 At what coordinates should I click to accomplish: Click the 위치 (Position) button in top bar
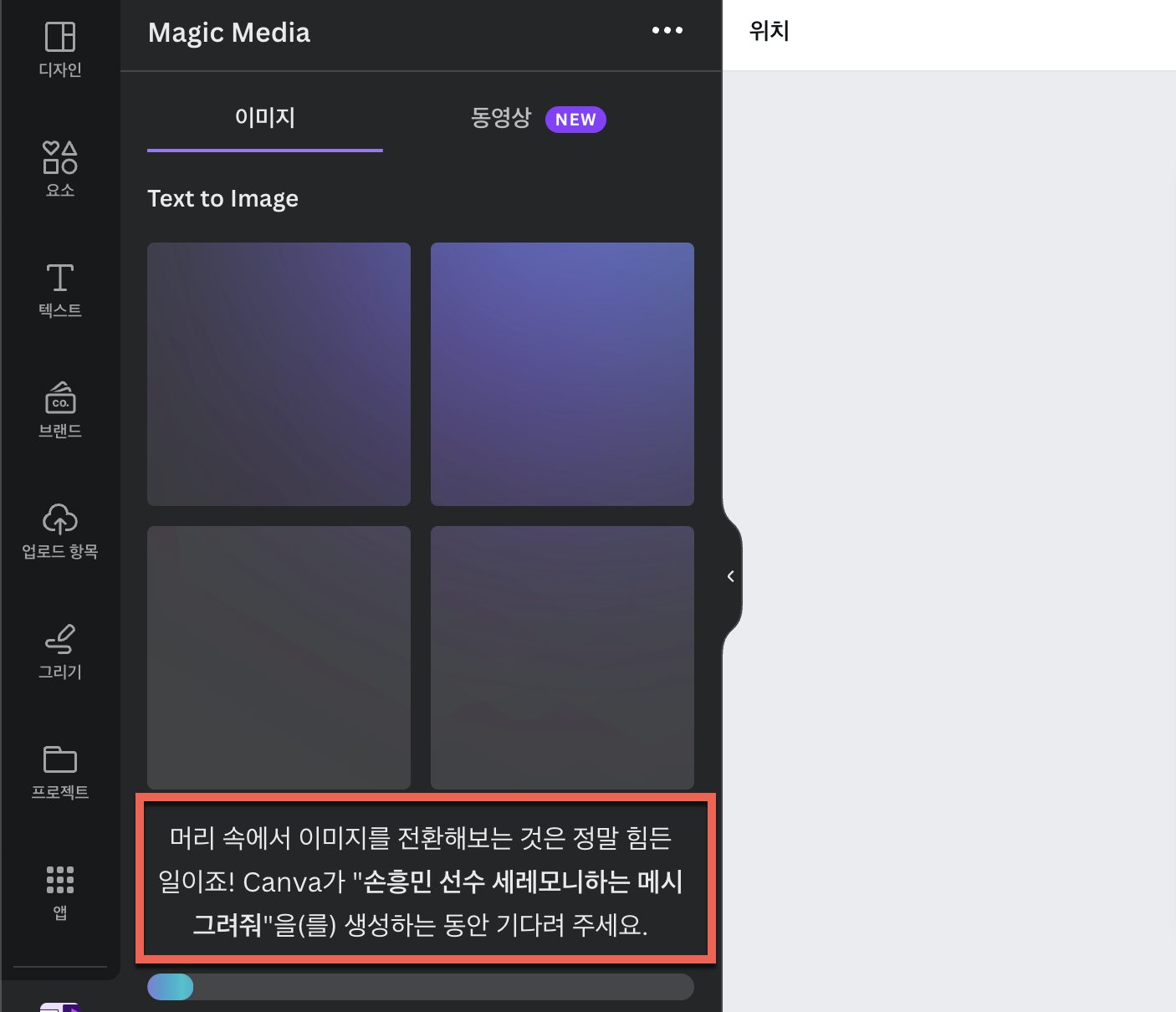(770, 32)
